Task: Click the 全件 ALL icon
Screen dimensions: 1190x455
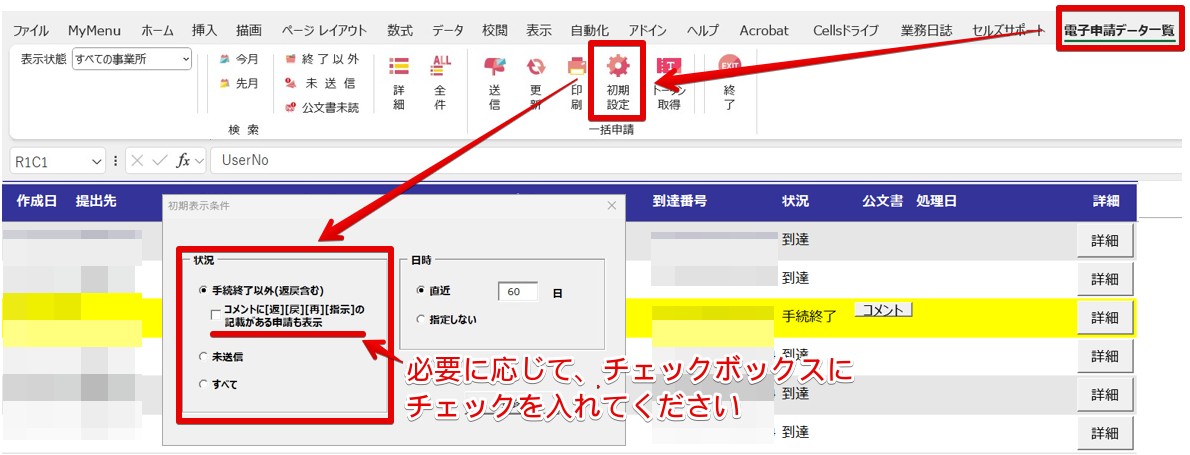Action: point(440,68)
